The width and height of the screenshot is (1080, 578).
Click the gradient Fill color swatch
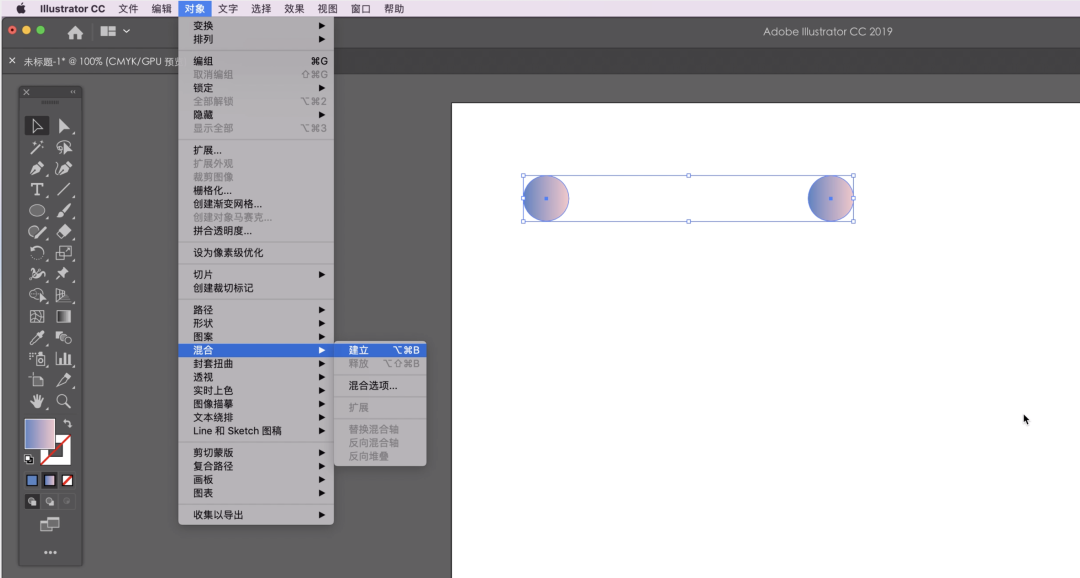40,434
